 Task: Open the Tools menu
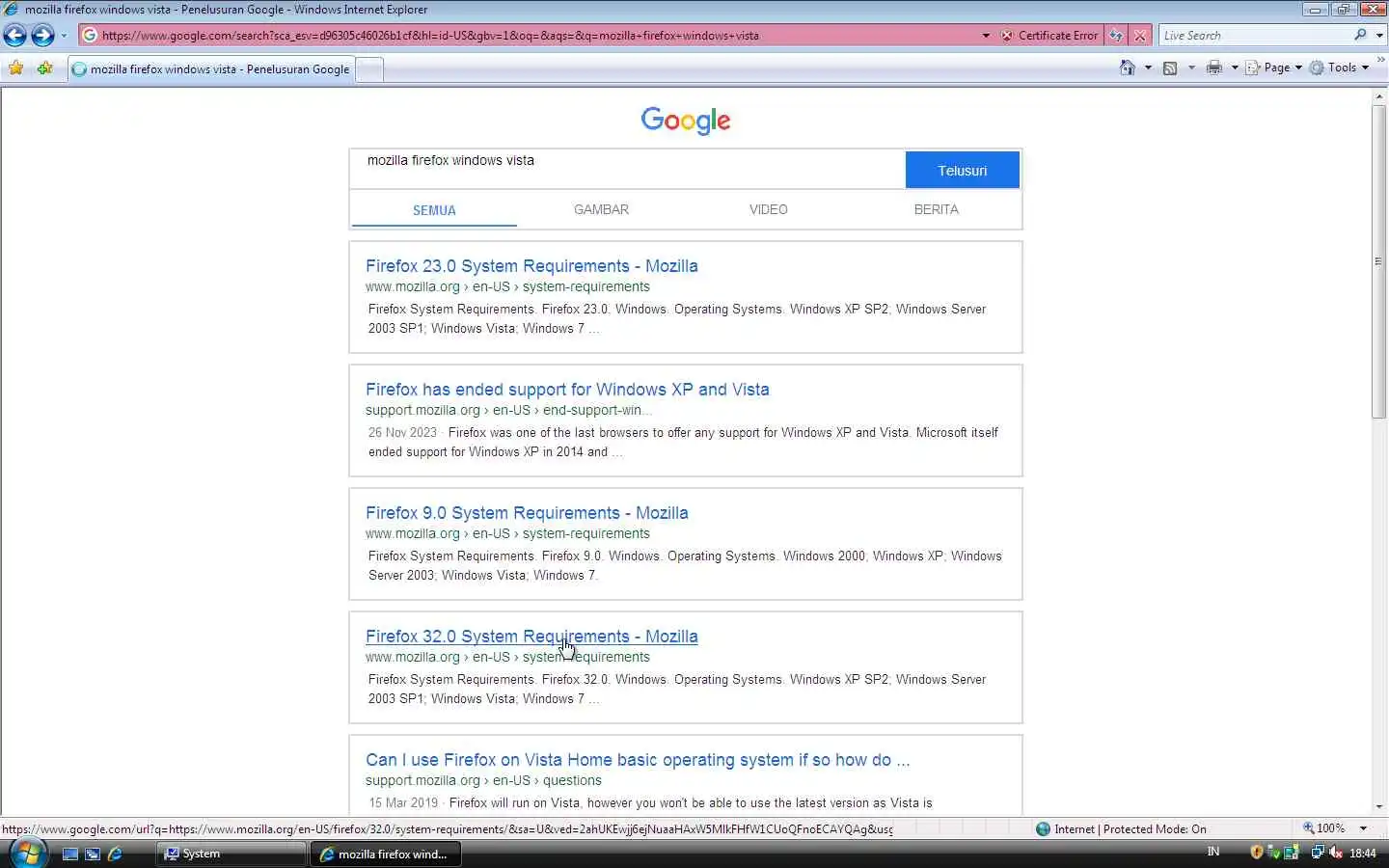[x=1340, y=68]
